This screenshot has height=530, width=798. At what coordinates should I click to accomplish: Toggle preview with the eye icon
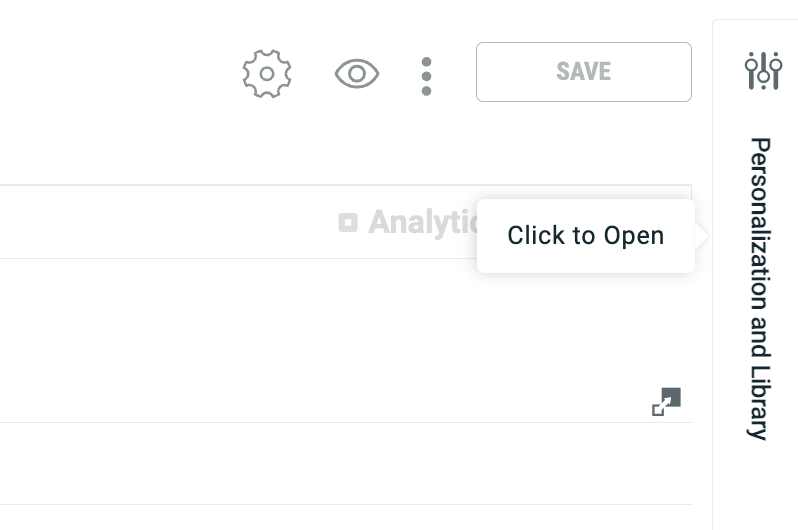(357, 74)
